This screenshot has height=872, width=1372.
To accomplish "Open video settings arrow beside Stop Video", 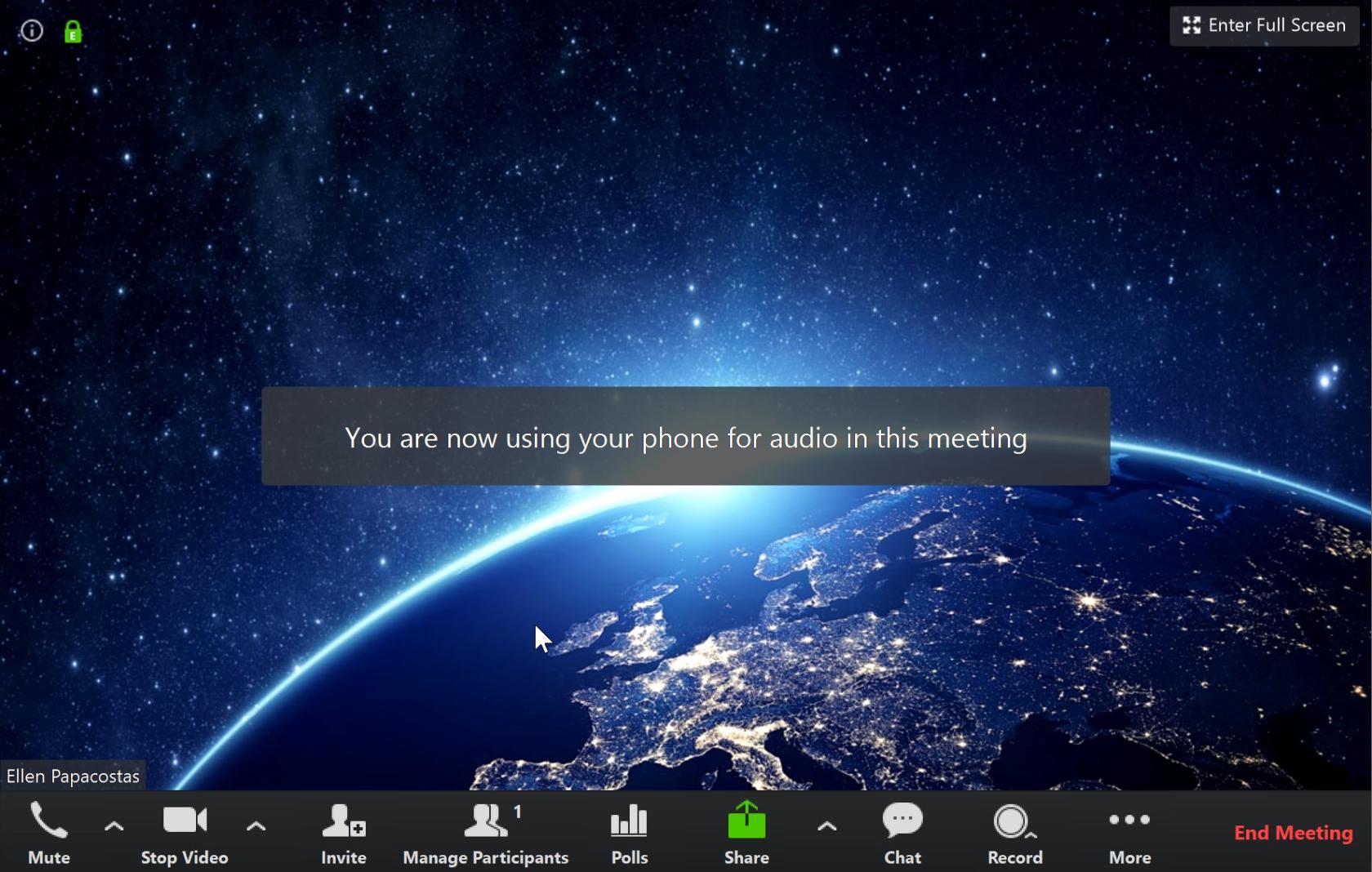I will pos(256,826).
